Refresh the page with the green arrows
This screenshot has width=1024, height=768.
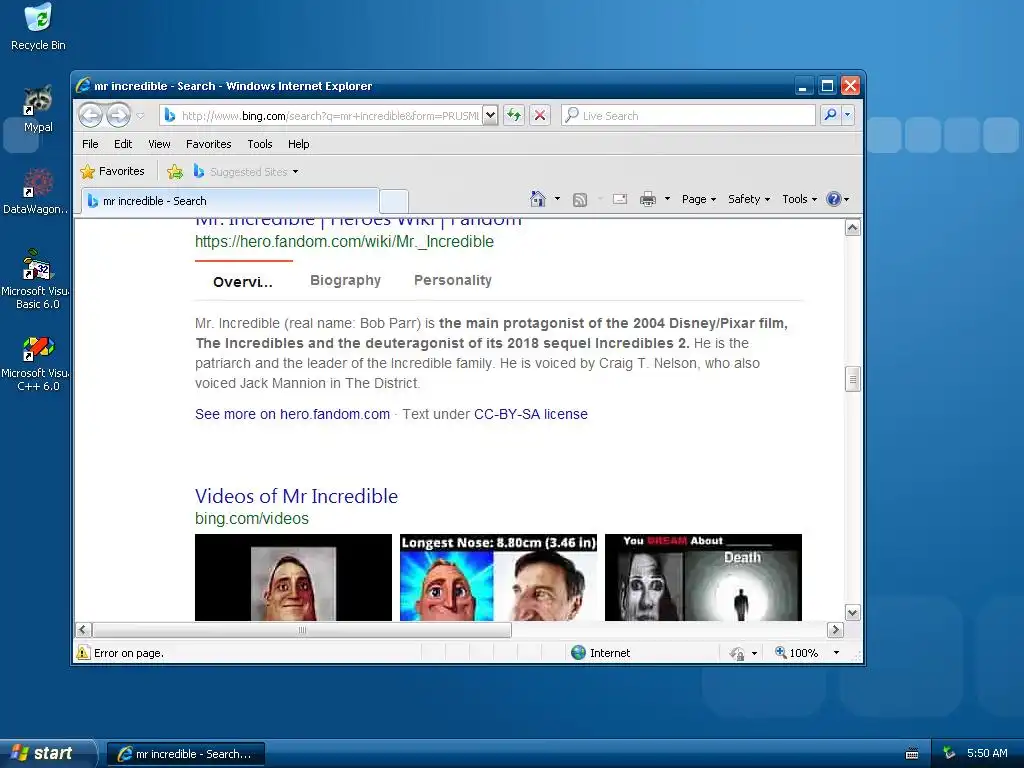(x=514, y=116)
